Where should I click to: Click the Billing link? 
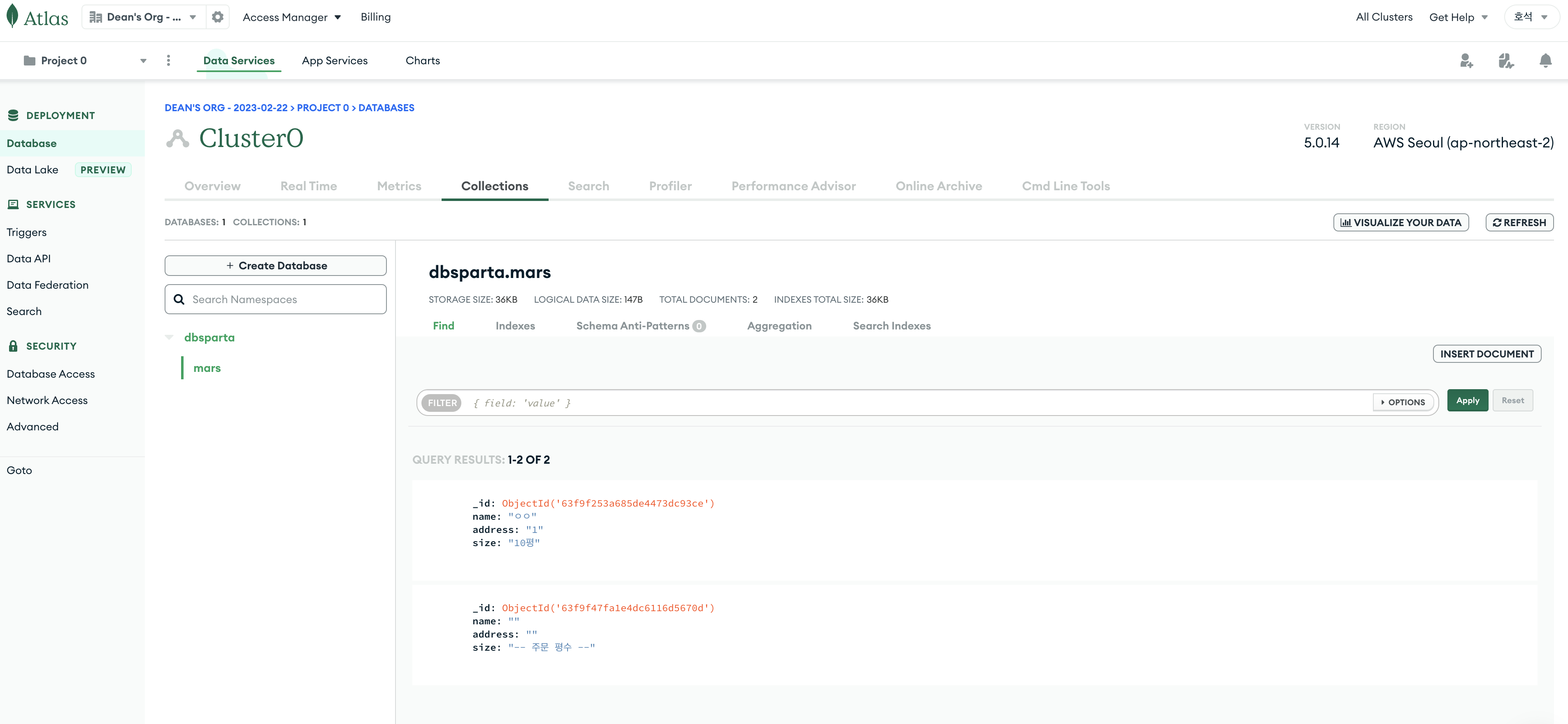pyautogui.click(x=376, y=17)
